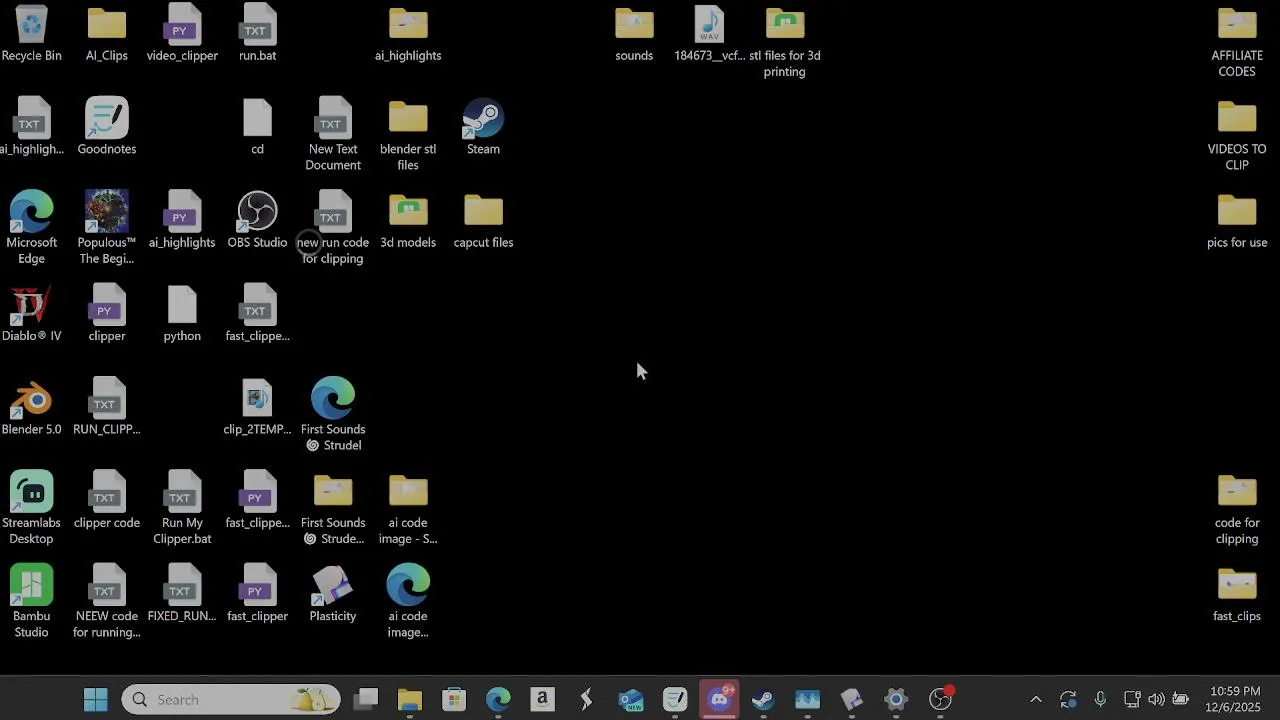
Task: Select the clipper code text file
Action: click(x=107, y=500)
